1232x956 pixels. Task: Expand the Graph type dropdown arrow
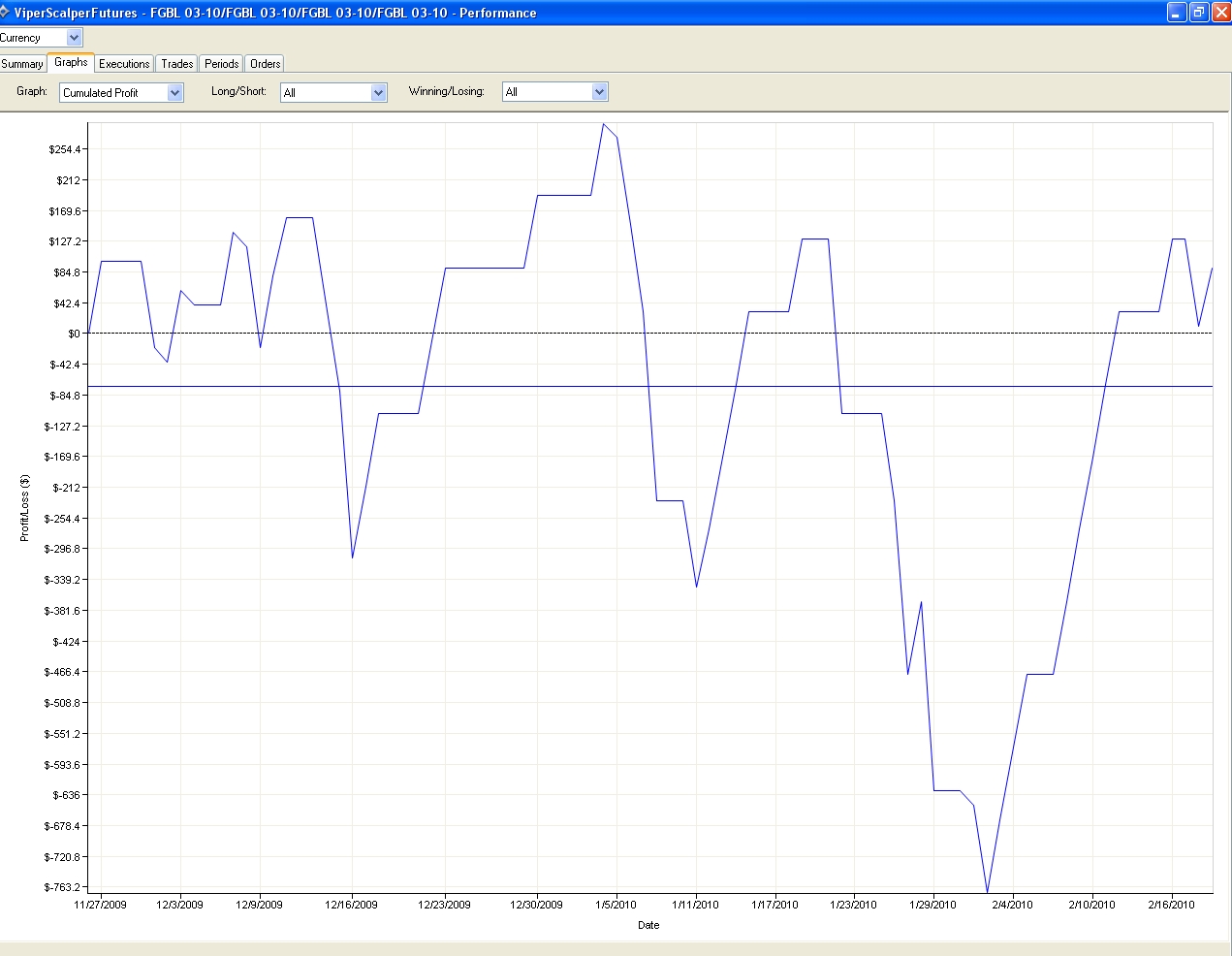[x=174, y=93]
